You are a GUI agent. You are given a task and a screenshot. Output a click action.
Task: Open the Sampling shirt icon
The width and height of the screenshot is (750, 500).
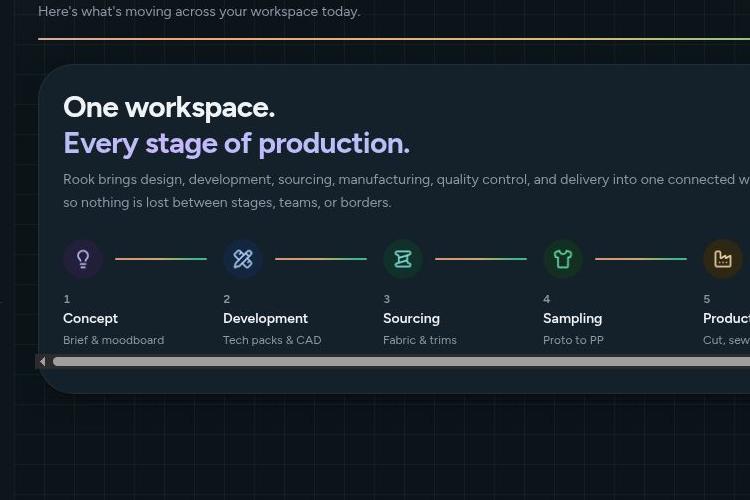coord(563,259)
